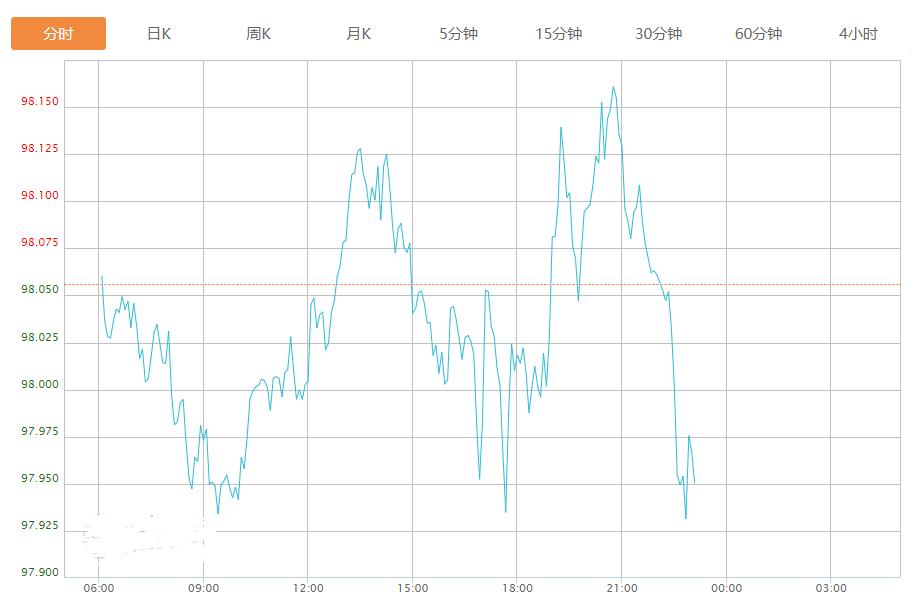Click the 98.150 price axis label
This screenshot has height=597, width=918.
(x=40, y=102)
